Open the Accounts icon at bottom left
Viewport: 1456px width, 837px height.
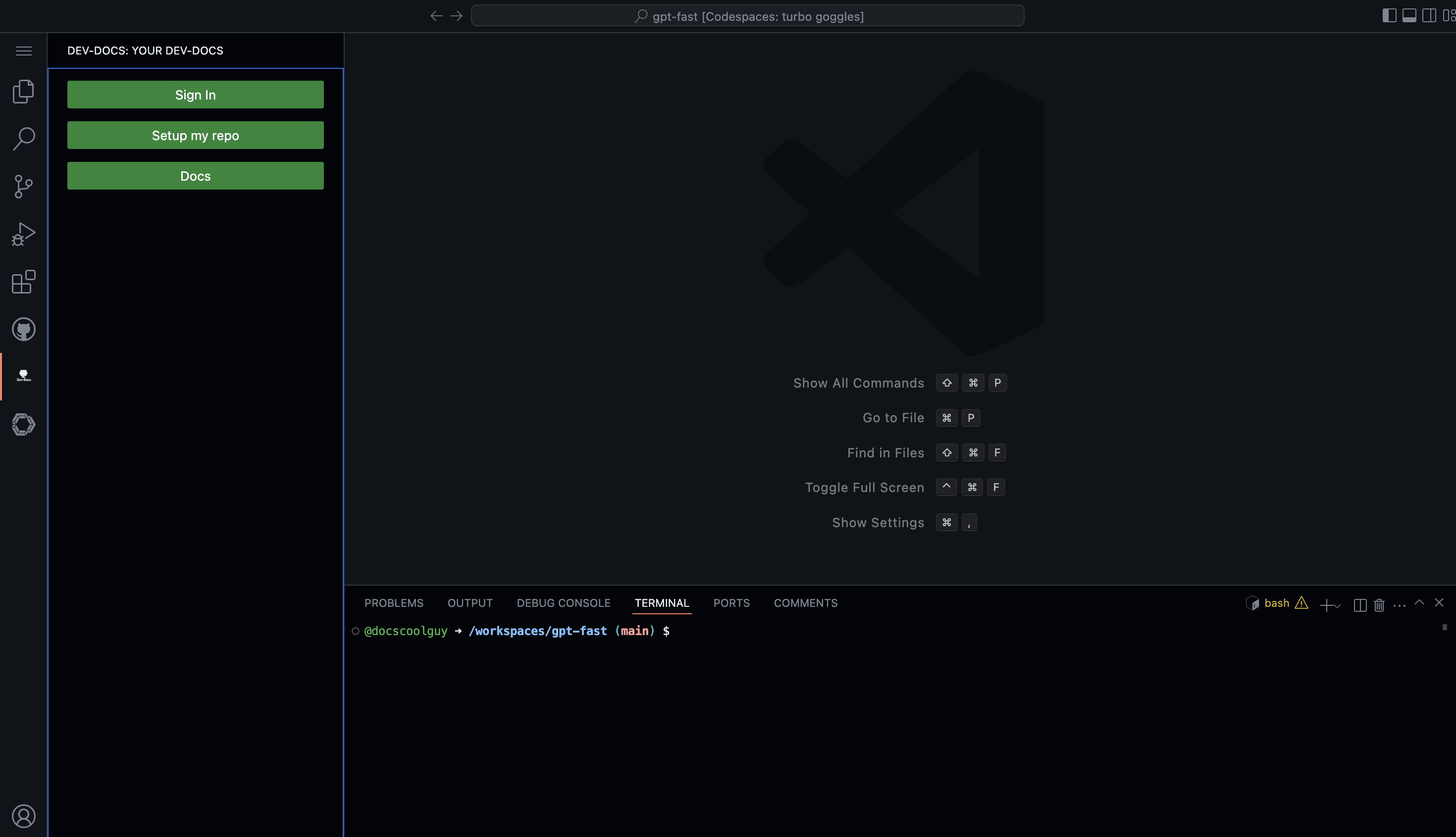pos(24,816)
